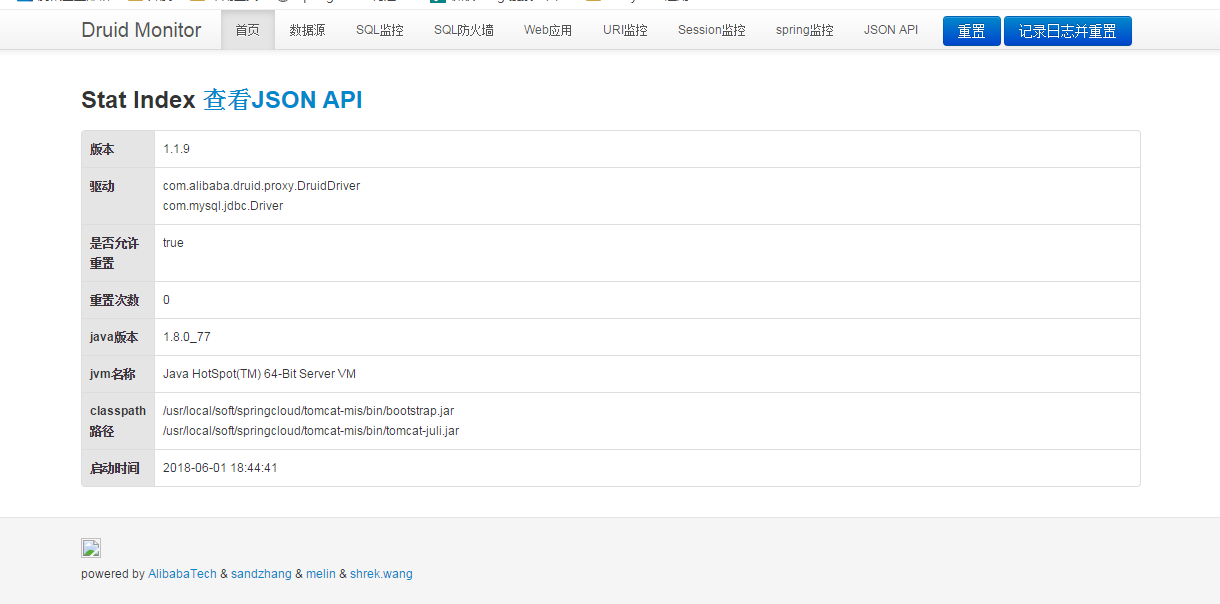Image resolution: width=1220 pixels, height=604 pixels.
Task: Open the melin footer link
Action: tap(321, 574)
